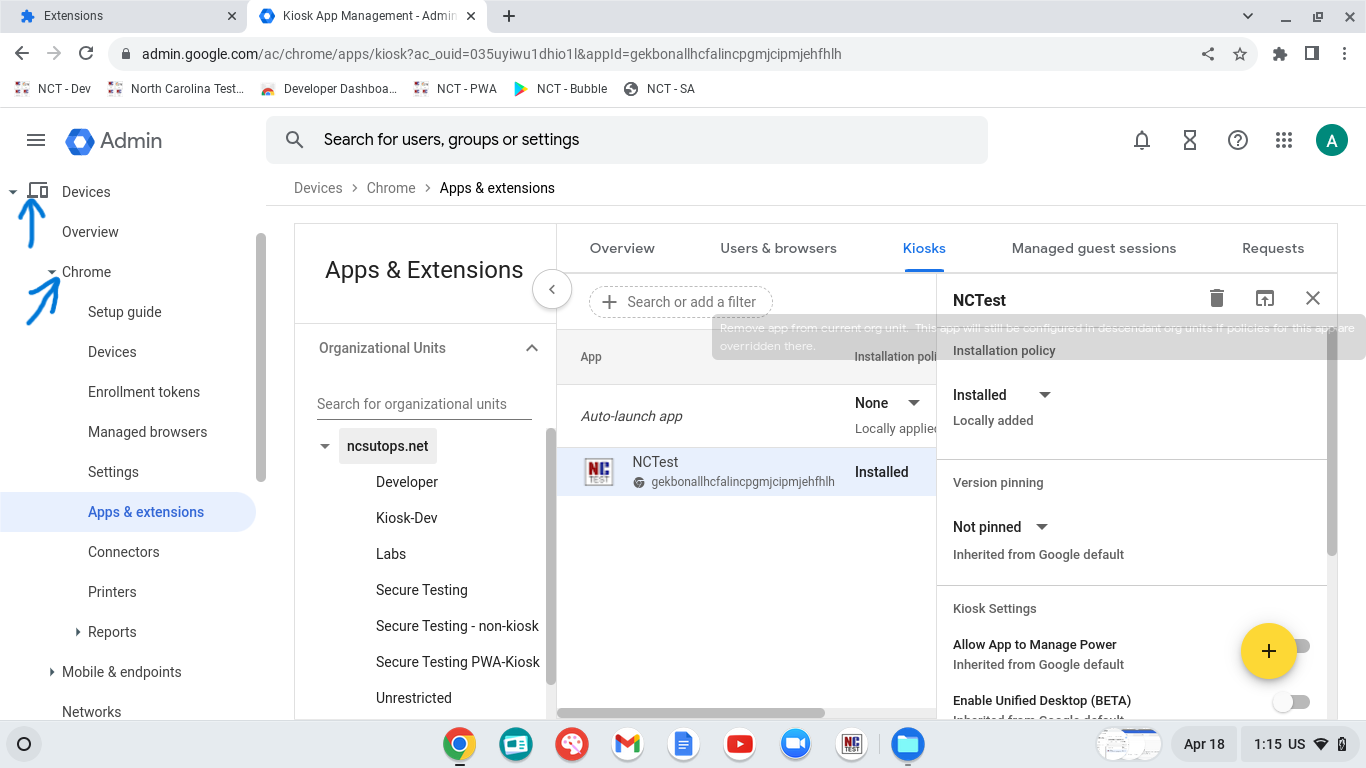Switch to the Extensions browser tab
This screenshot has height=768, width=1366.
122,16
